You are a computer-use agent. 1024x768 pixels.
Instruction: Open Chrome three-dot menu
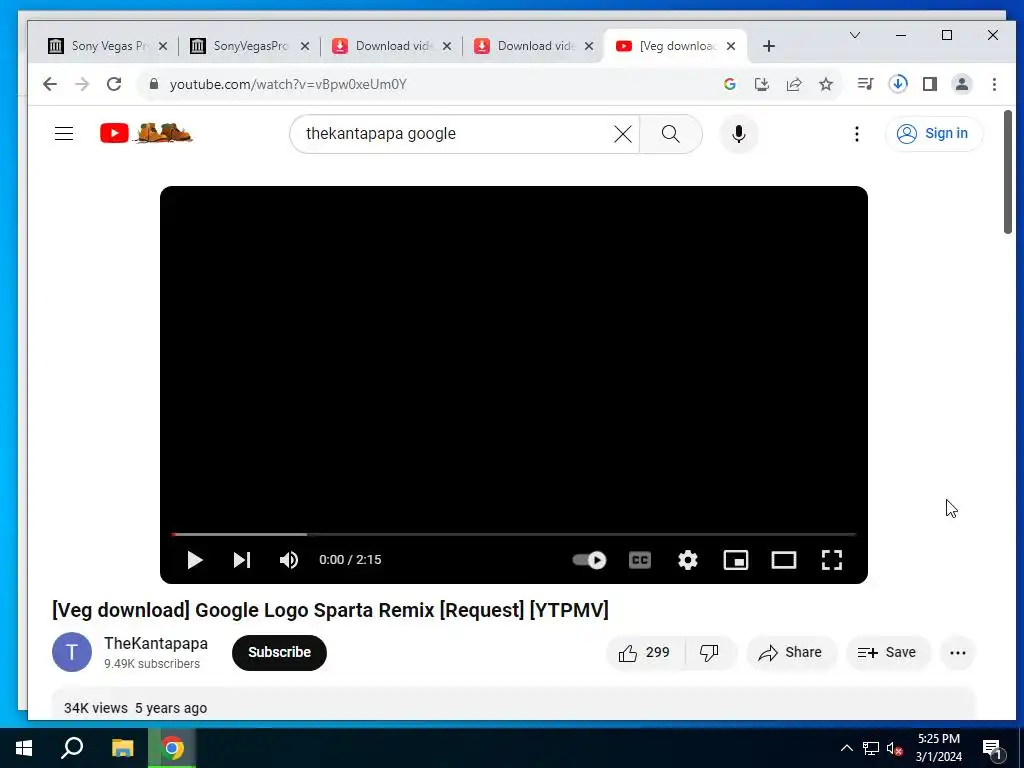pos(994,84)
